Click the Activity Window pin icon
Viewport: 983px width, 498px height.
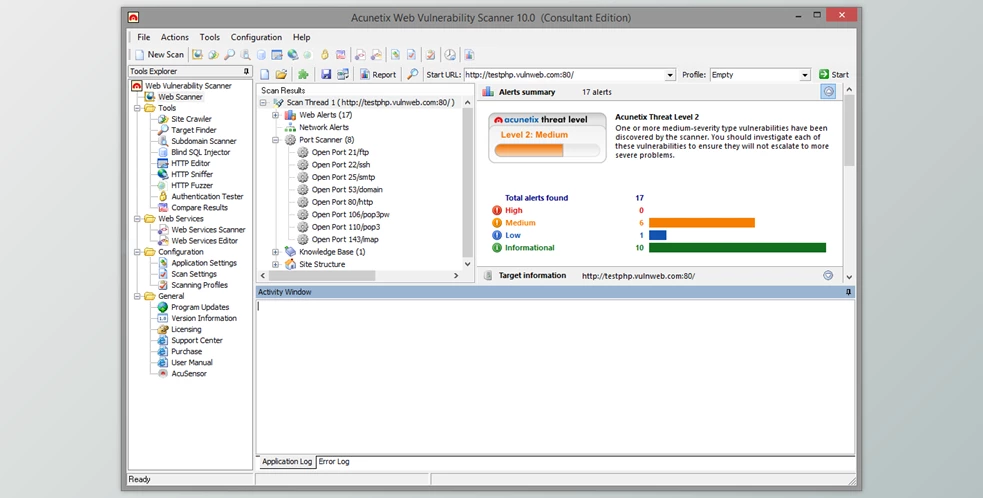849,292
